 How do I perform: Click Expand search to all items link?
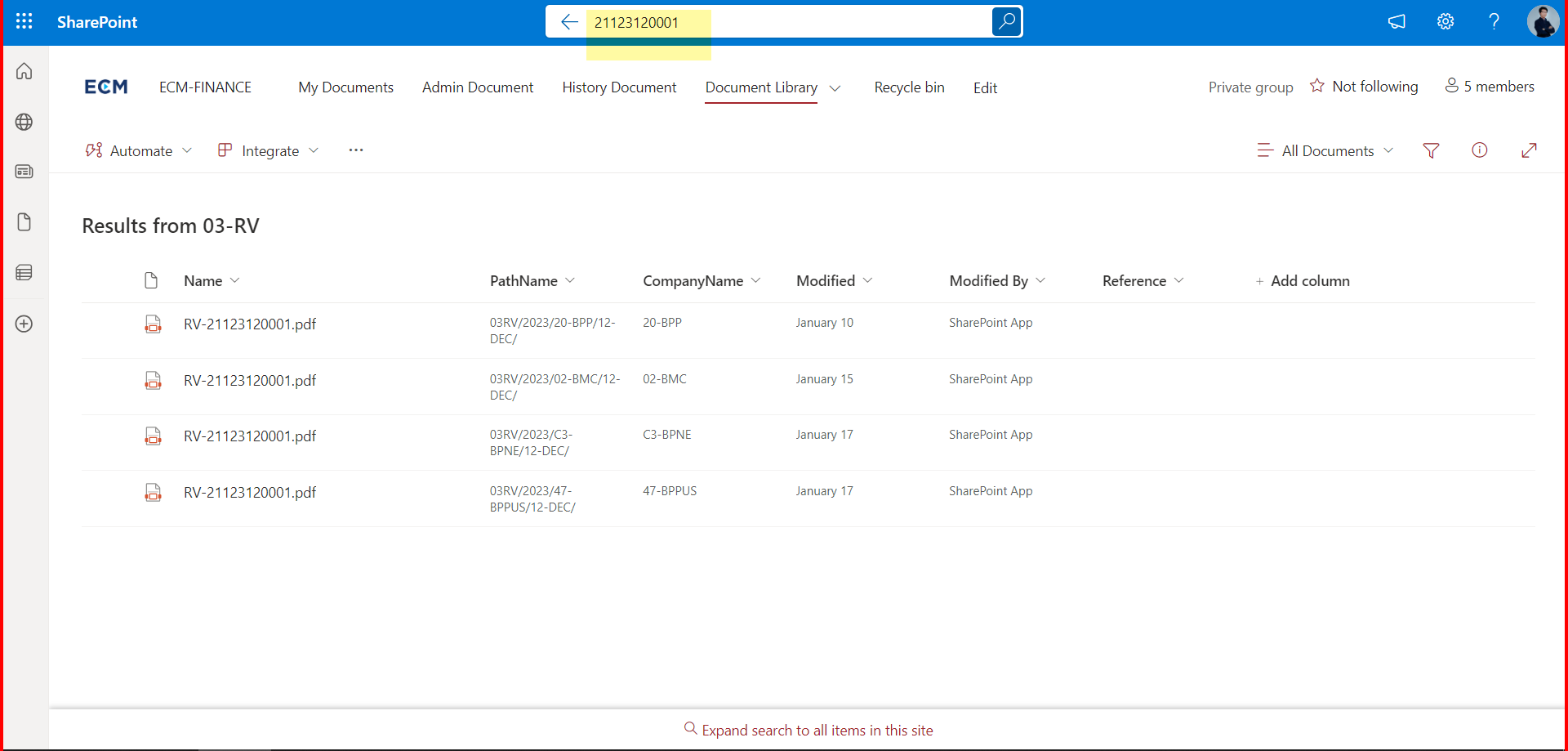click(x=808, y=730)
